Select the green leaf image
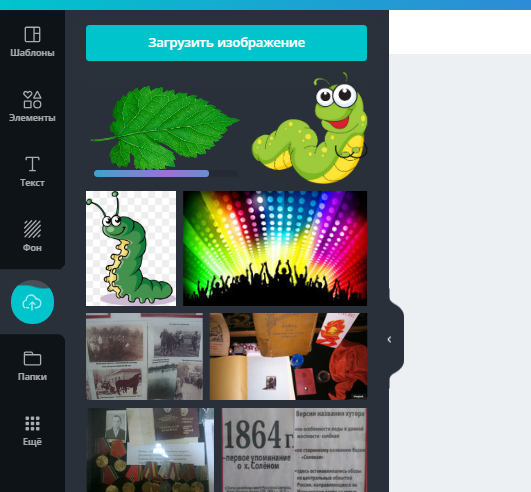 [165, 127]
